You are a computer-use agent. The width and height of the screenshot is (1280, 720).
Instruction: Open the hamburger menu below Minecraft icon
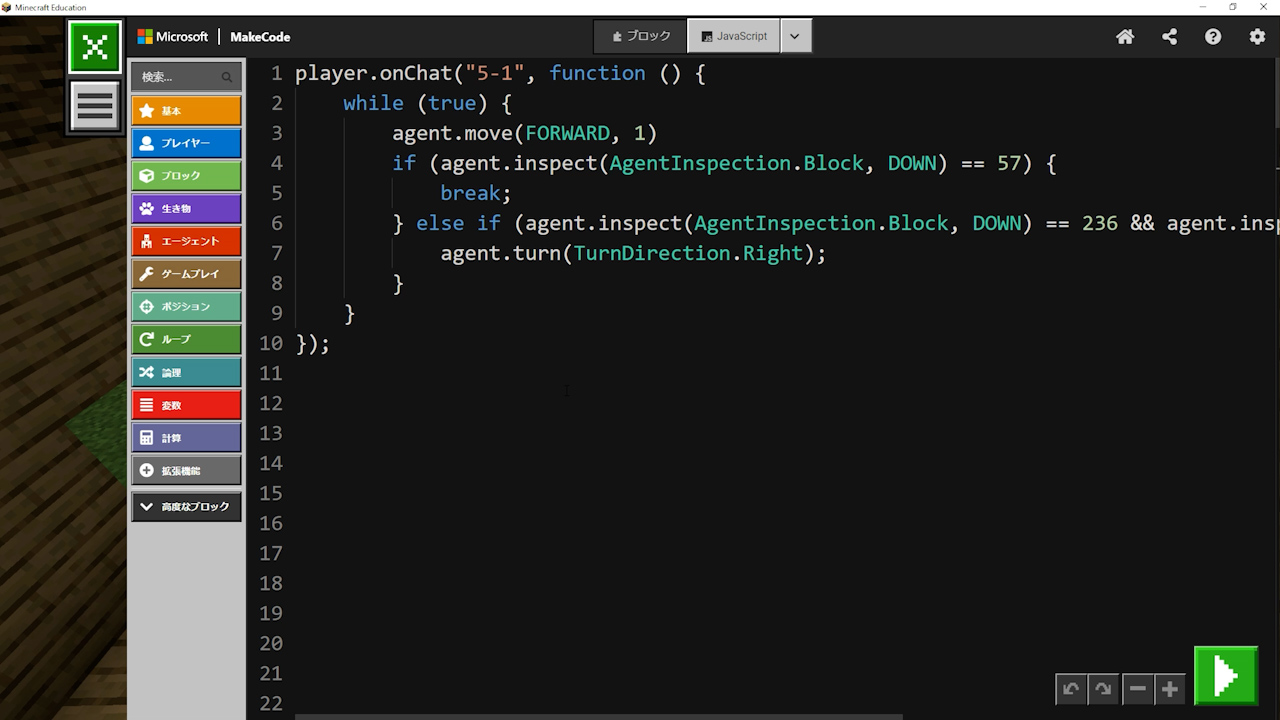coord(95,106)
